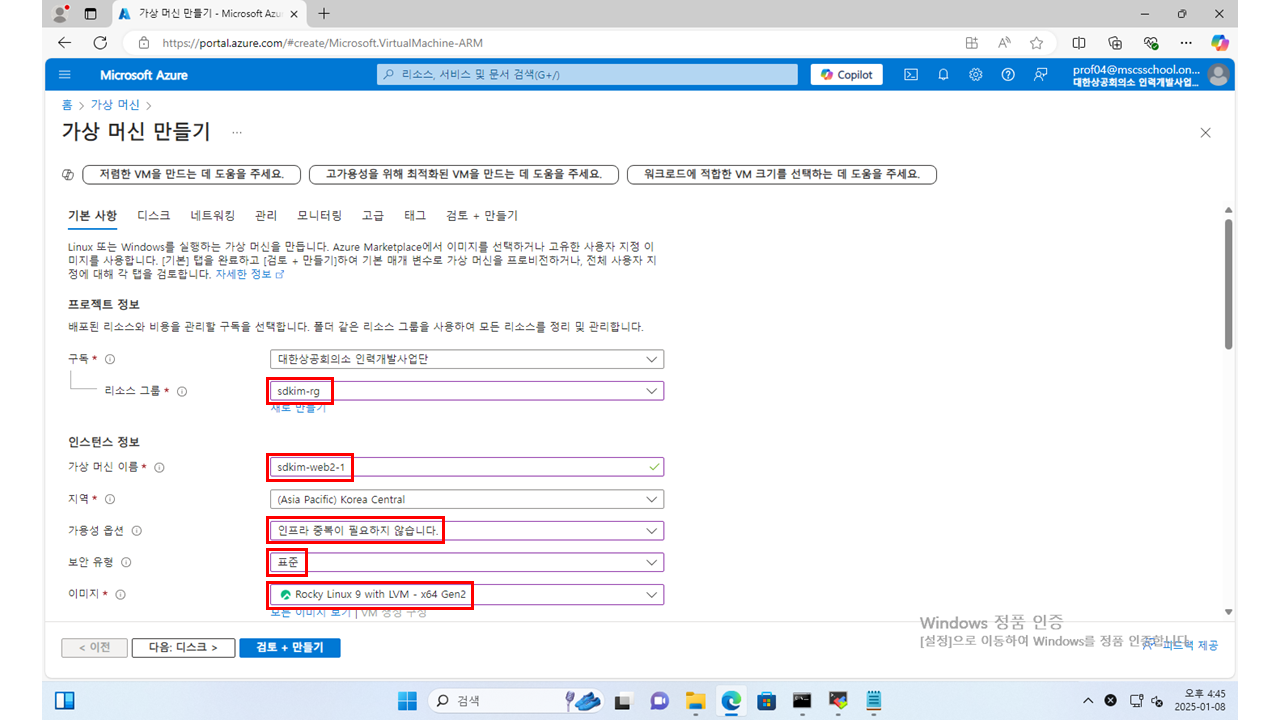Switch to the 모니터링 tab
1280x720 pixels.
[x=319, y=216]
